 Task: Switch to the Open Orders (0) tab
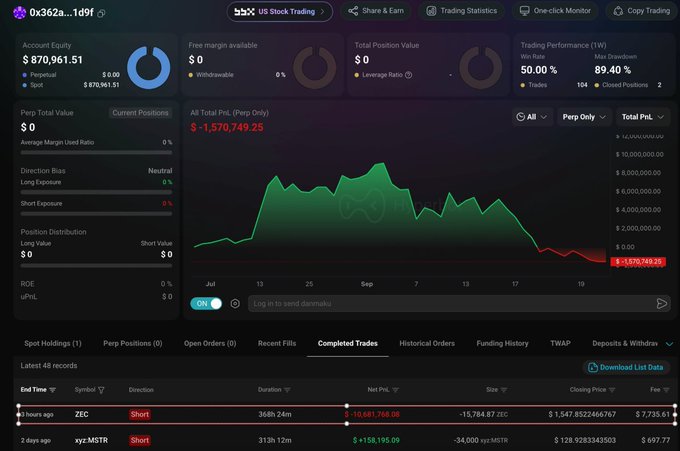point(210,343)
